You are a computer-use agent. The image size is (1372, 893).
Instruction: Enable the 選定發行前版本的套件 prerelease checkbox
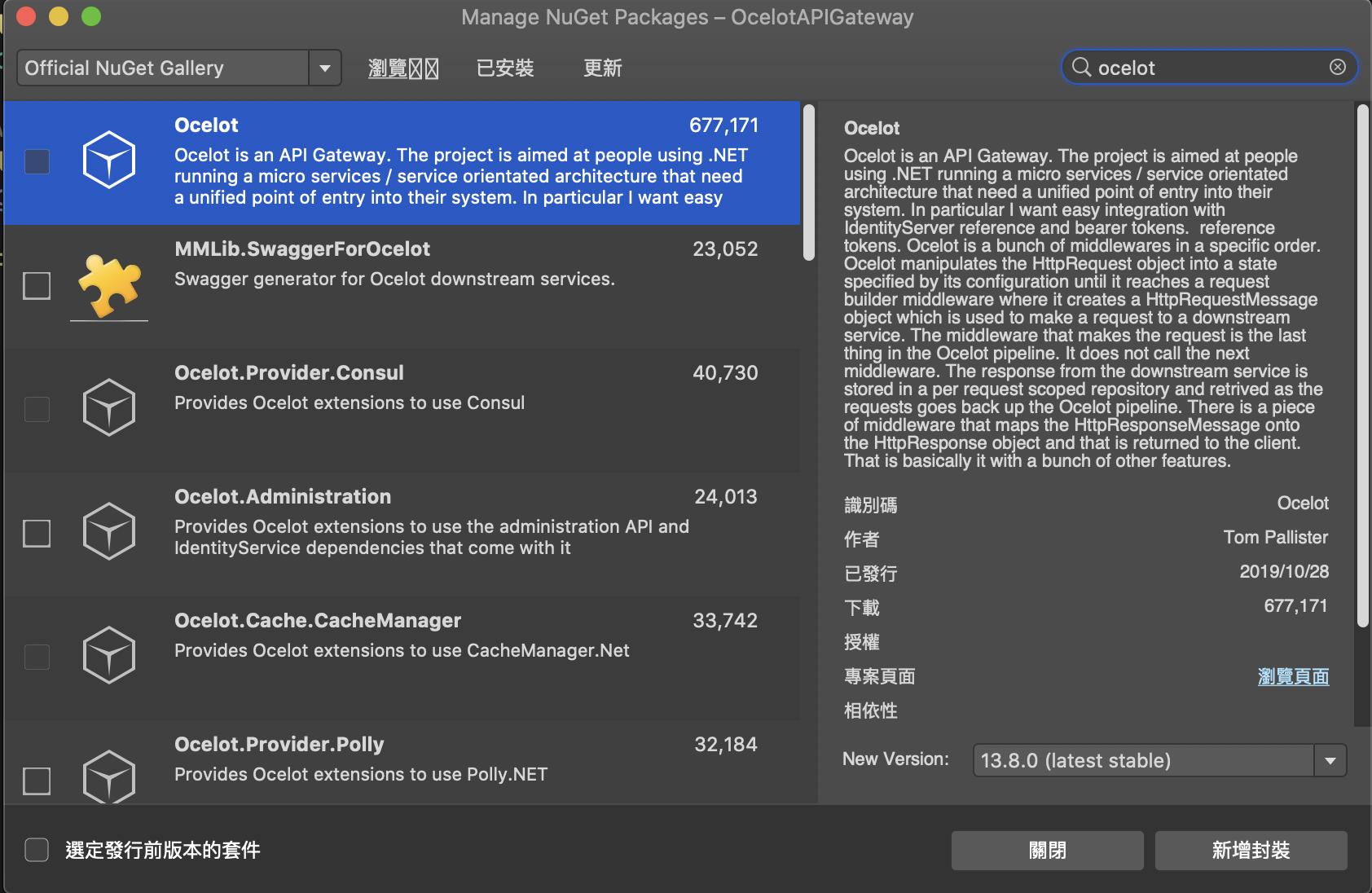pos(37,850)
